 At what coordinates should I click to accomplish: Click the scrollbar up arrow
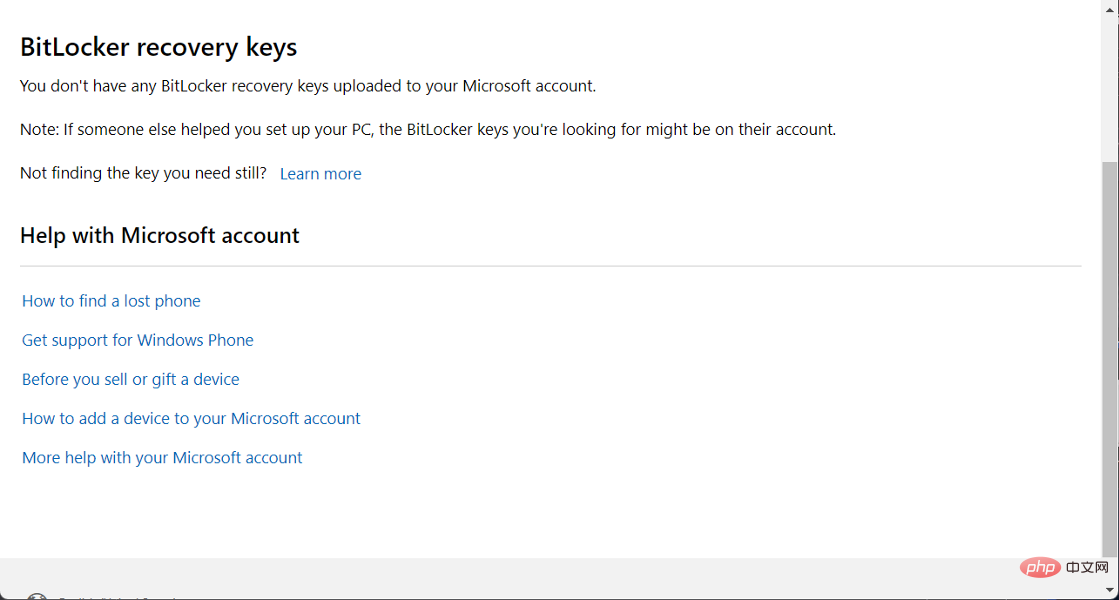pos(1110,10)
